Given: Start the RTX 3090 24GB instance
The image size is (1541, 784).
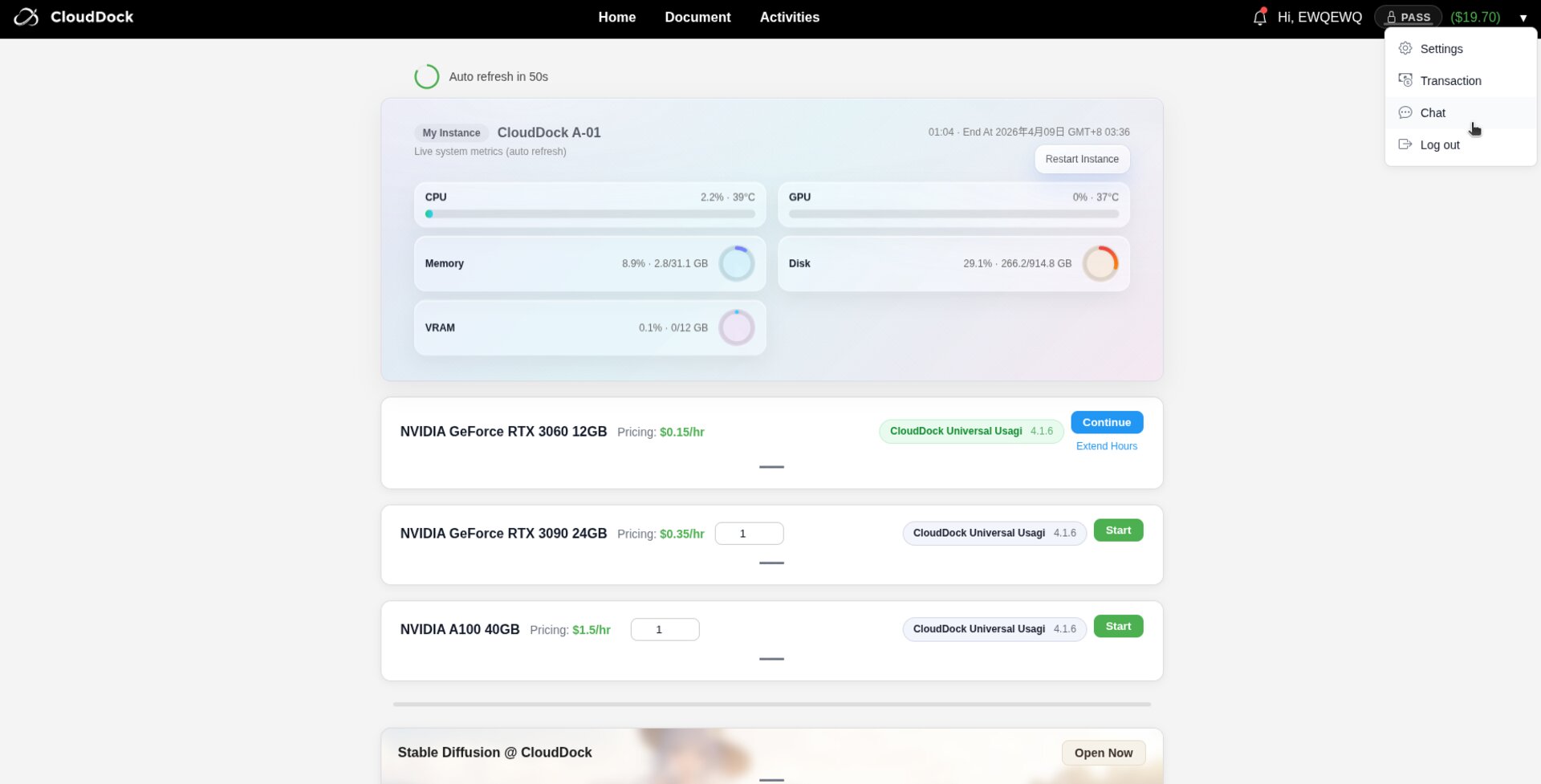Looking at the screenshot, I should point(1118,530).
